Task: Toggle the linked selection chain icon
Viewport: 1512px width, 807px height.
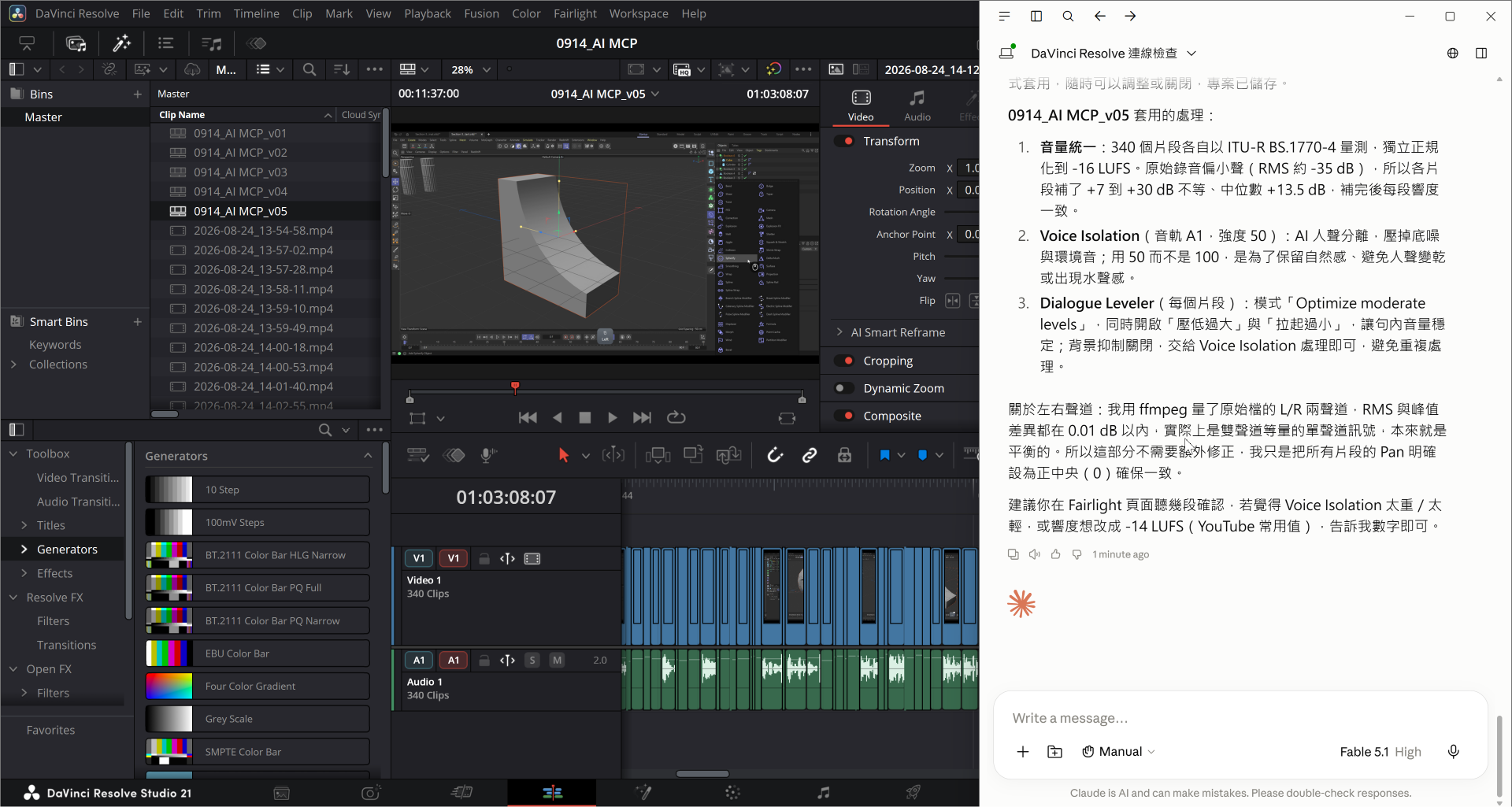Action: tap(810, 455)
